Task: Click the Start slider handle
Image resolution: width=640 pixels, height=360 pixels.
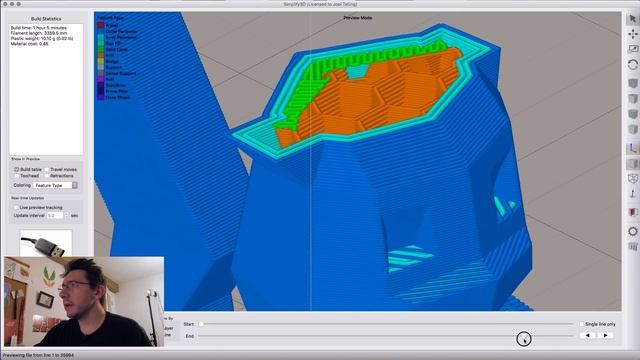Action: 201,324
